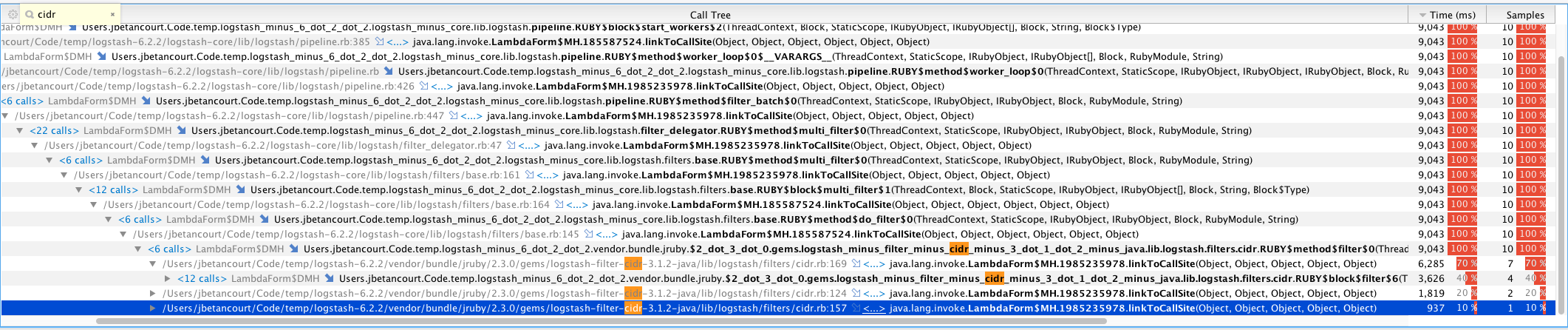Click blue arrow icon on filter_delegator multi_filter$0 row
The image size is (1568, 330).
[182, 131]
